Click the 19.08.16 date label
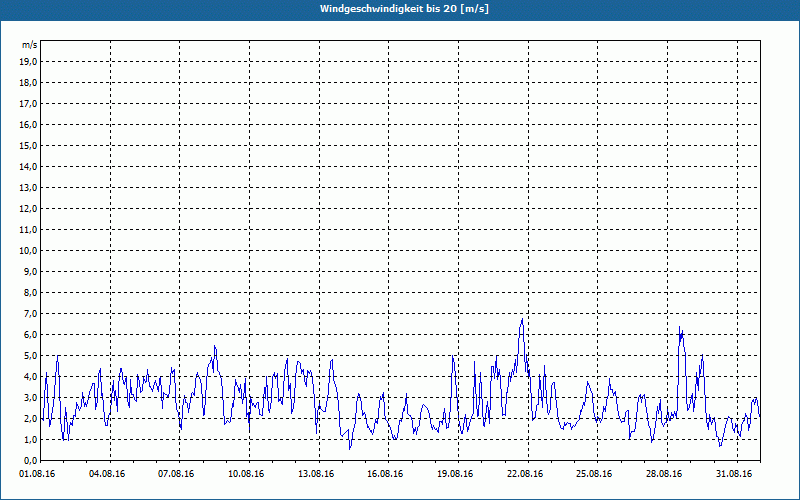This screenshot has height=500, width=800. (455, 474)
